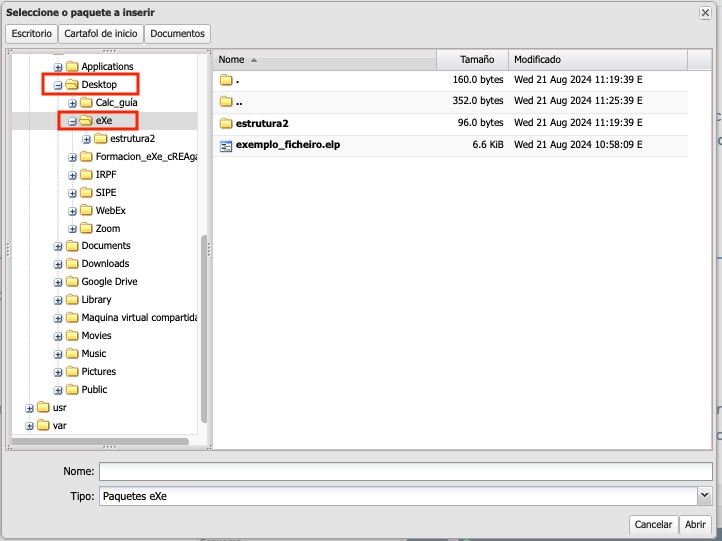The height and width of the screenshot is (541, 722).
Task: Click the exemplo_ficheiro.elp file icon
Action: click(x=225, y=146)
